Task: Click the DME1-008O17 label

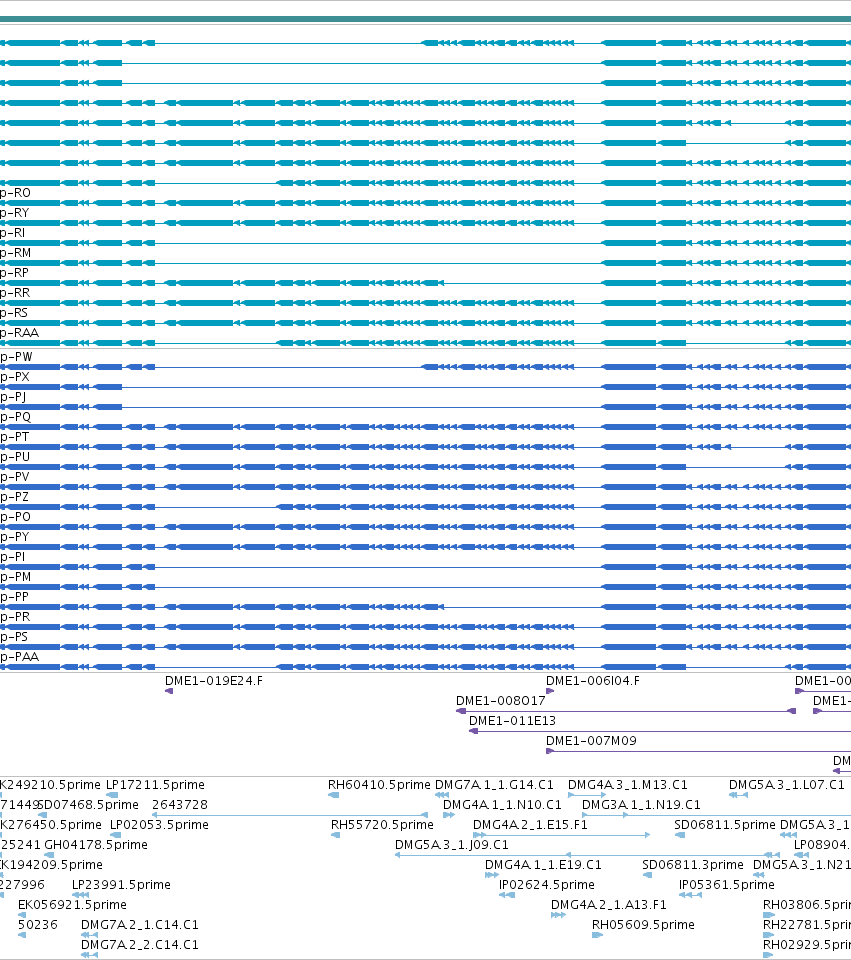Action: pyautogui.click(x=500, y=701)
